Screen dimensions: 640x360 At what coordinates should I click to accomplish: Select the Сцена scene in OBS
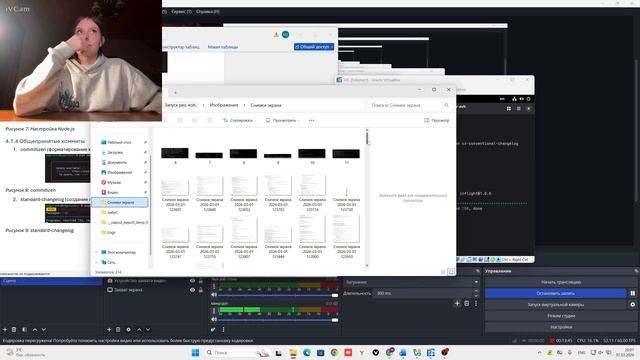(51, 281)
